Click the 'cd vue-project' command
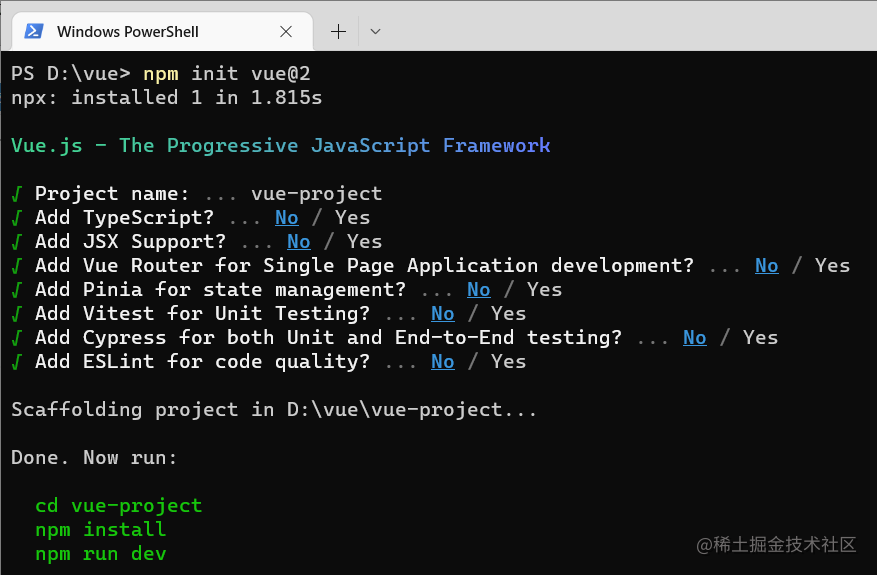877x575 pixels. coord(119,506)
